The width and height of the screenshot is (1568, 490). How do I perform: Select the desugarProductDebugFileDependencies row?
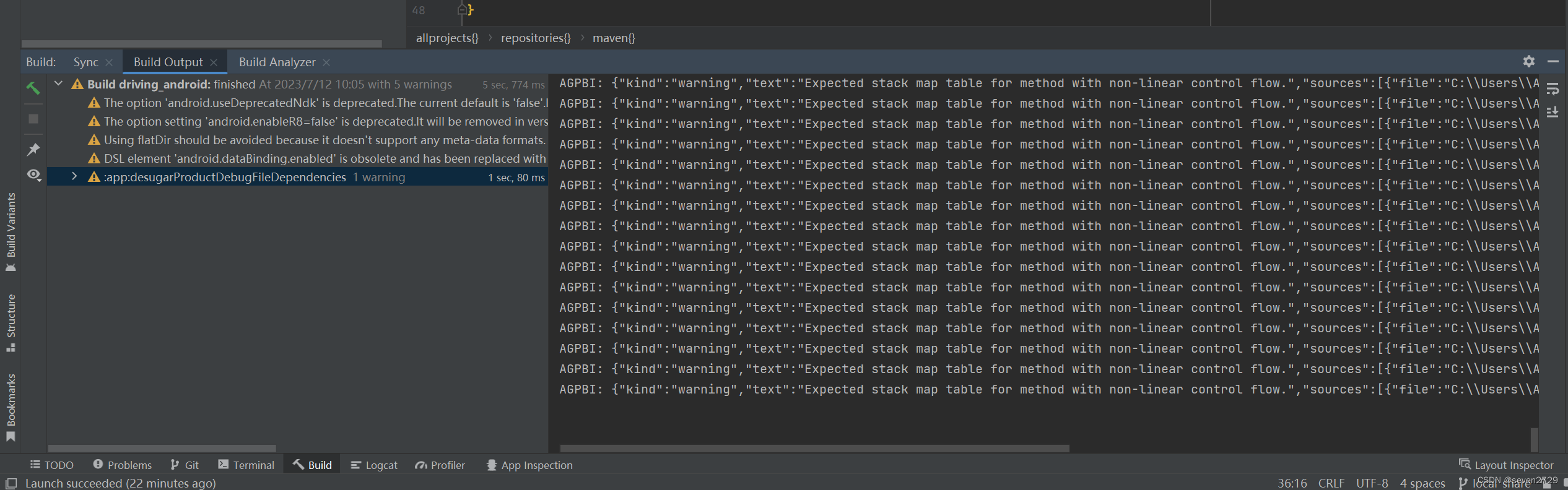(298, 177)
